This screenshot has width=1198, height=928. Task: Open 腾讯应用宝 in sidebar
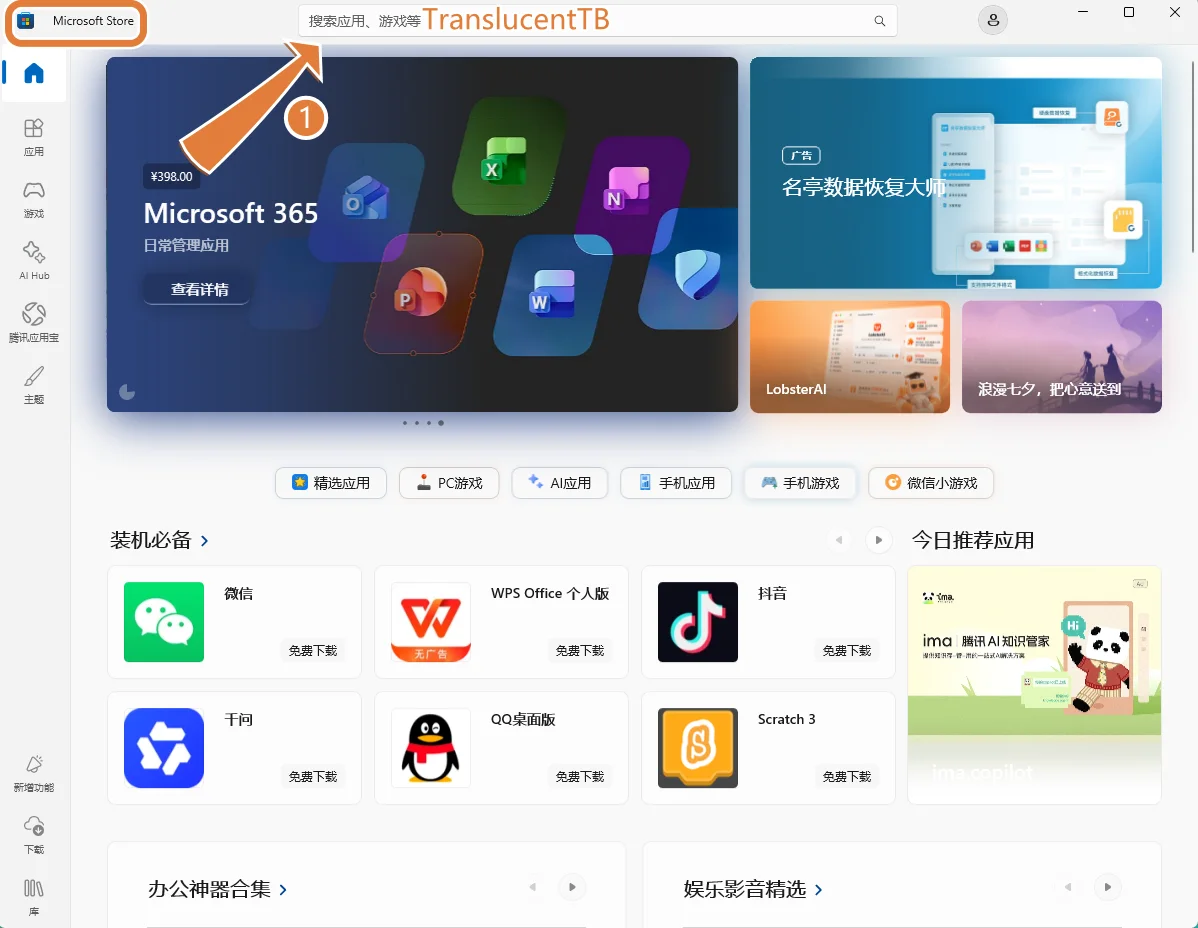tap(34, 323)
